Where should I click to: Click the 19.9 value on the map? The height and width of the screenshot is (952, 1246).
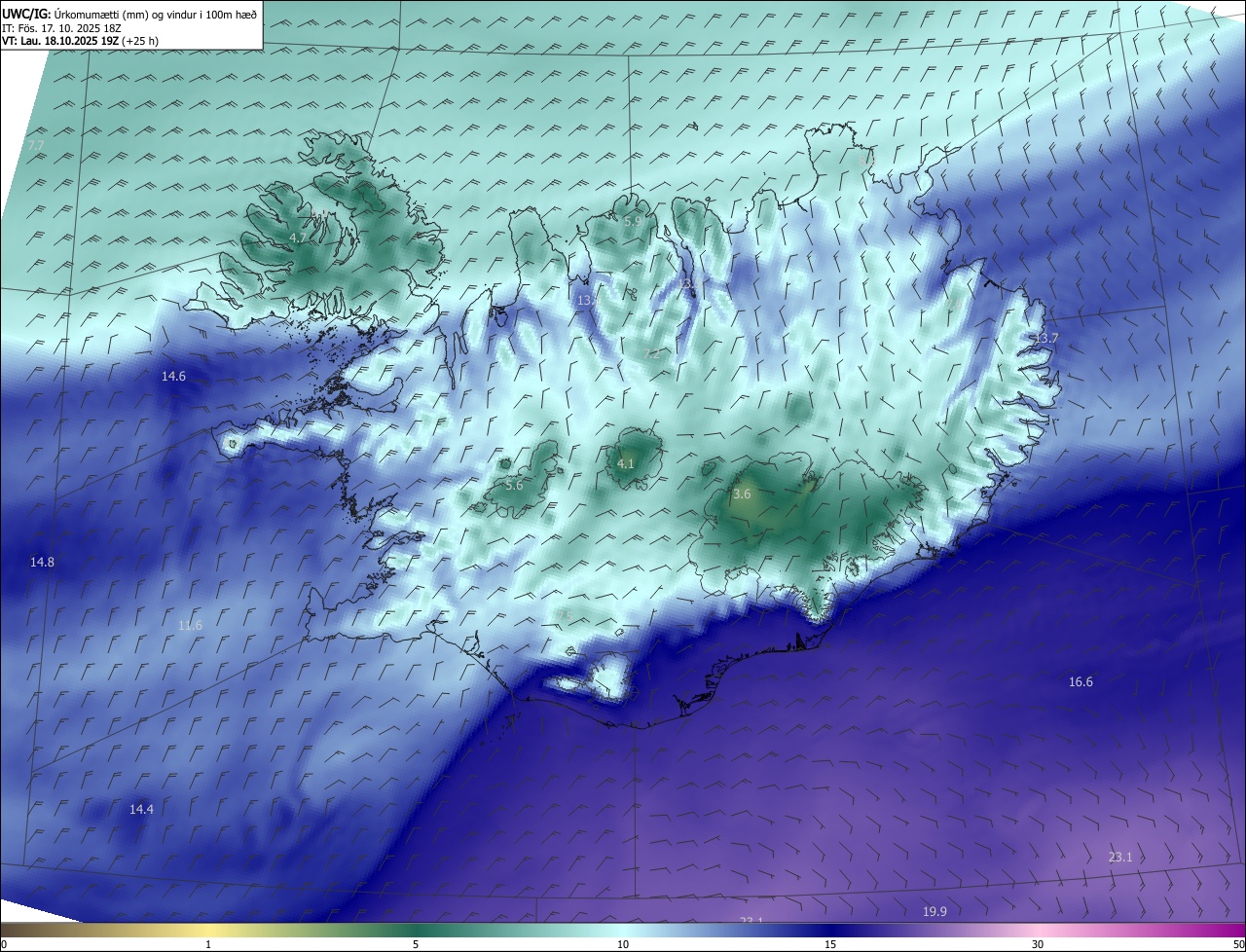tap(934, 911)
